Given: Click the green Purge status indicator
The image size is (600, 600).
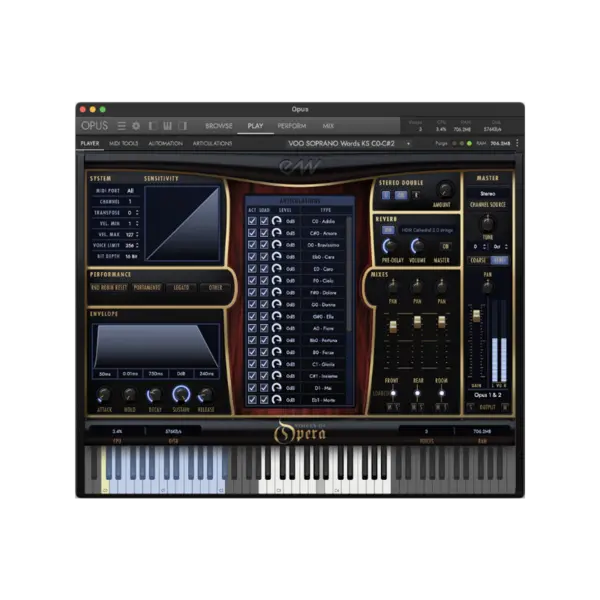Looking at the screenshot, I should 470,143.
